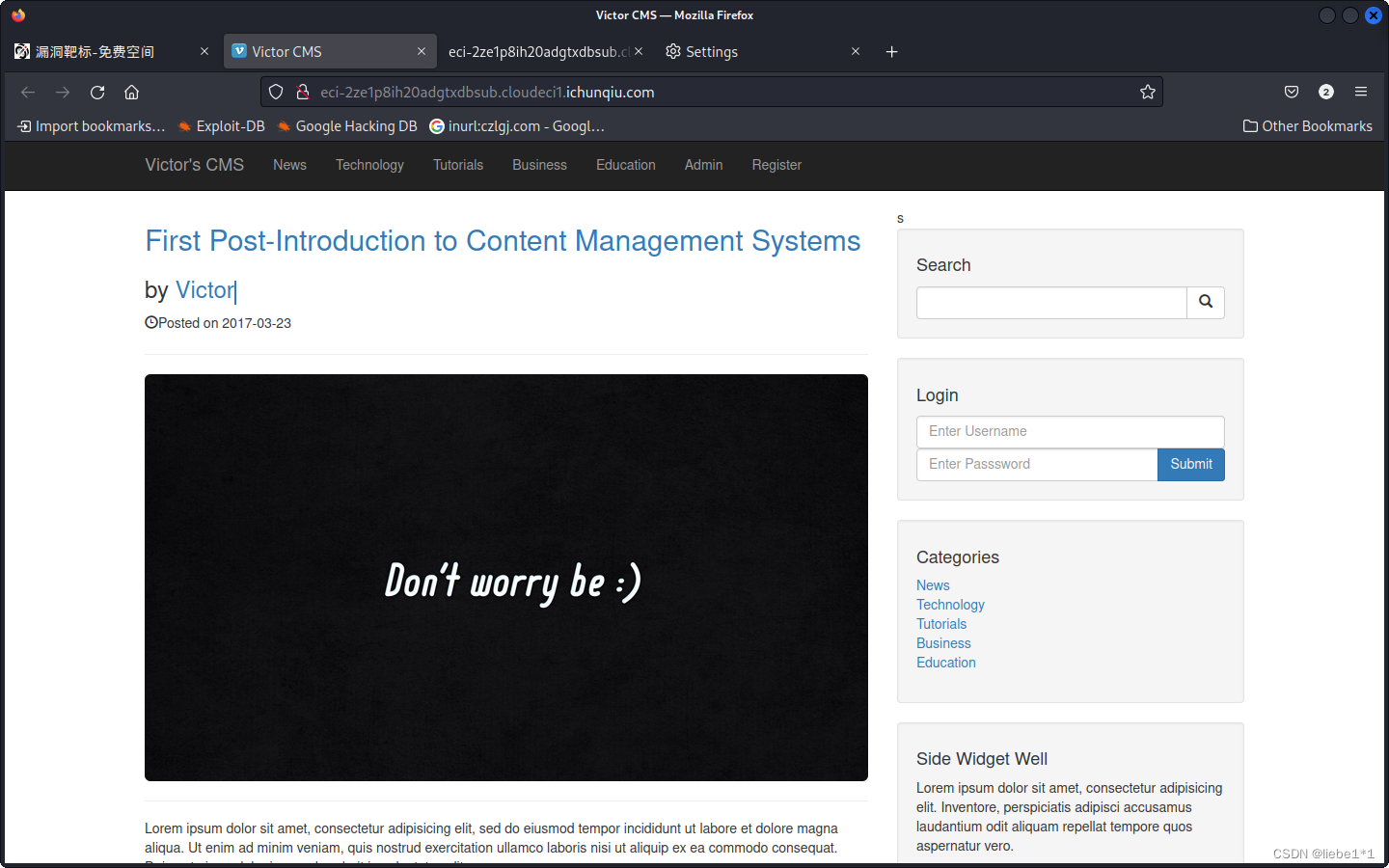The image size is (1389, 868).
Task: Open the Education category link
Action: (x=946, y=663)
